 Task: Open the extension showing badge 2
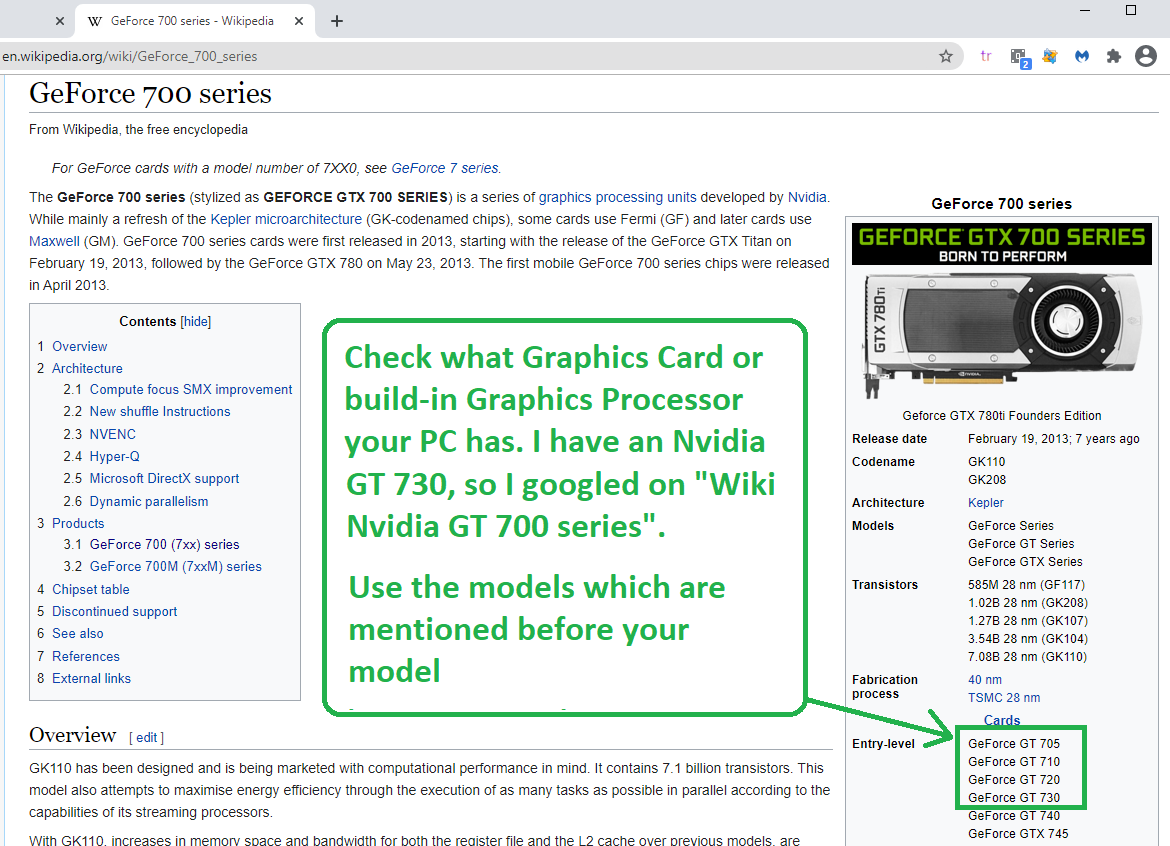(1019, 57)
